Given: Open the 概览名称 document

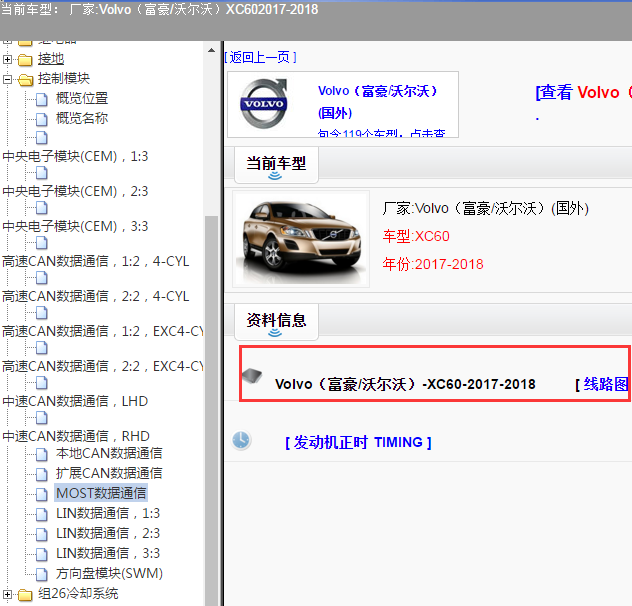Looking at the screenshot, I should click(82, 118).
